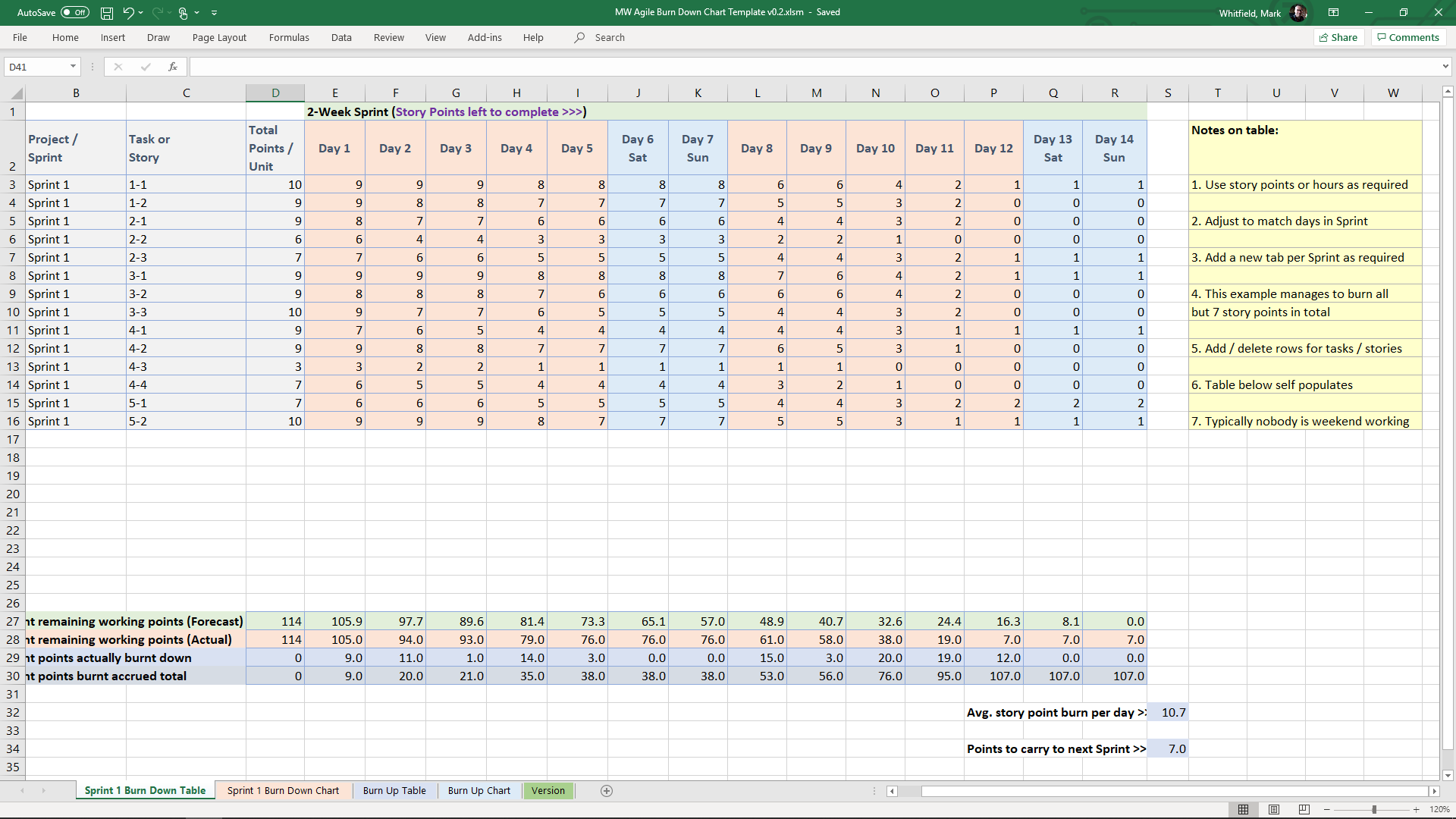This screenshot has height=819, width=1456.
Task: Switch to Sprint 1 Burn Down Chart sheet
Action: click(x=283, y=791)
